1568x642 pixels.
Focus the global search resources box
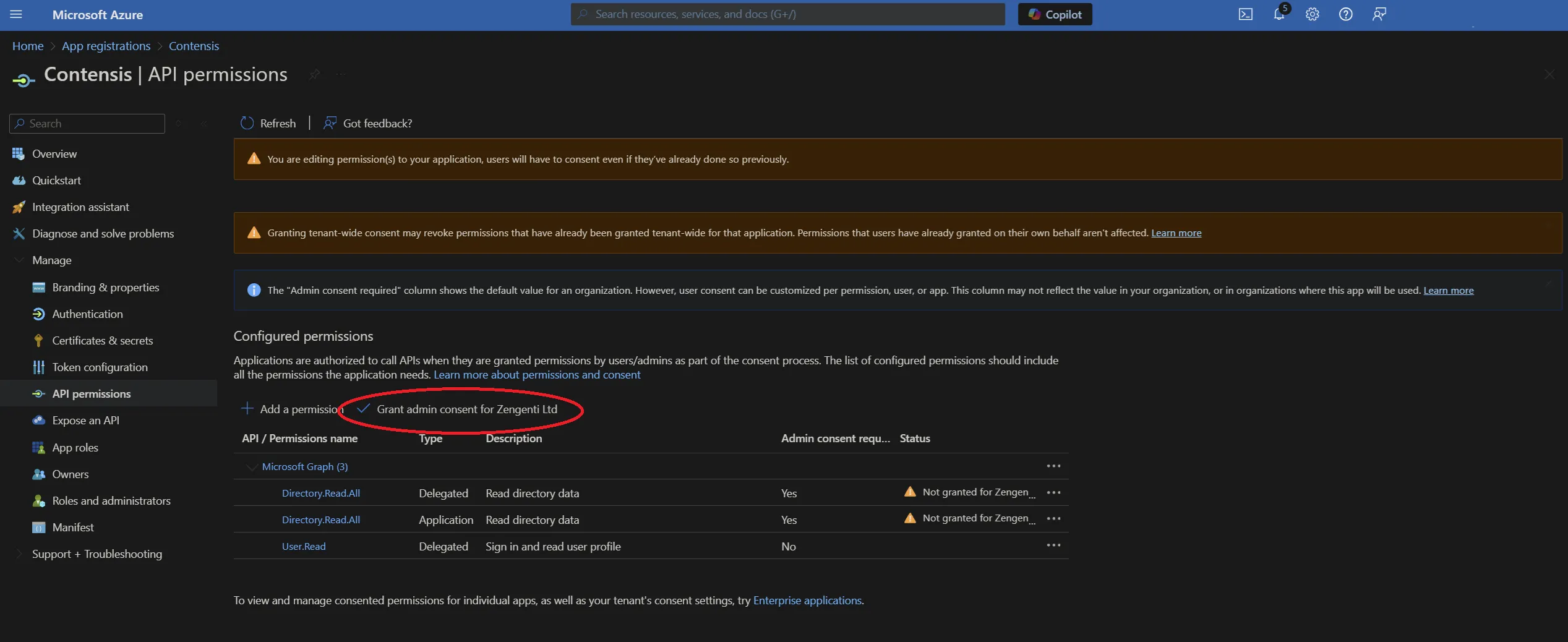pos(787,14)
